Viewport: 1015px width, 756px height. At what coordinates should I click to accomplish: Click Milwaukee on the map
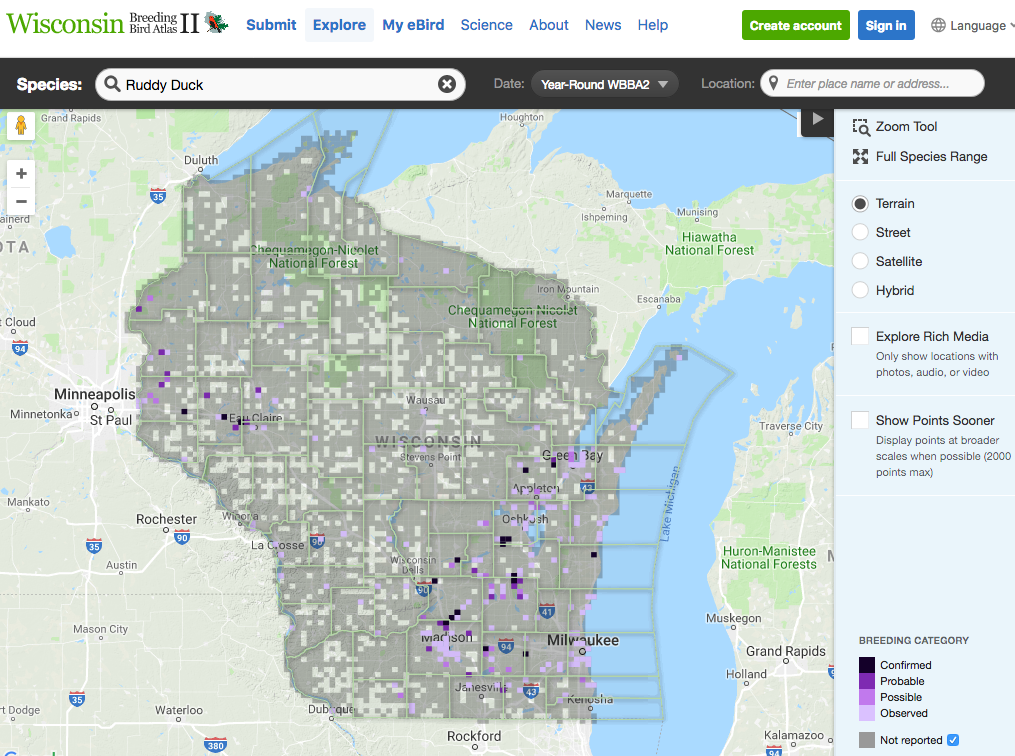583,640
